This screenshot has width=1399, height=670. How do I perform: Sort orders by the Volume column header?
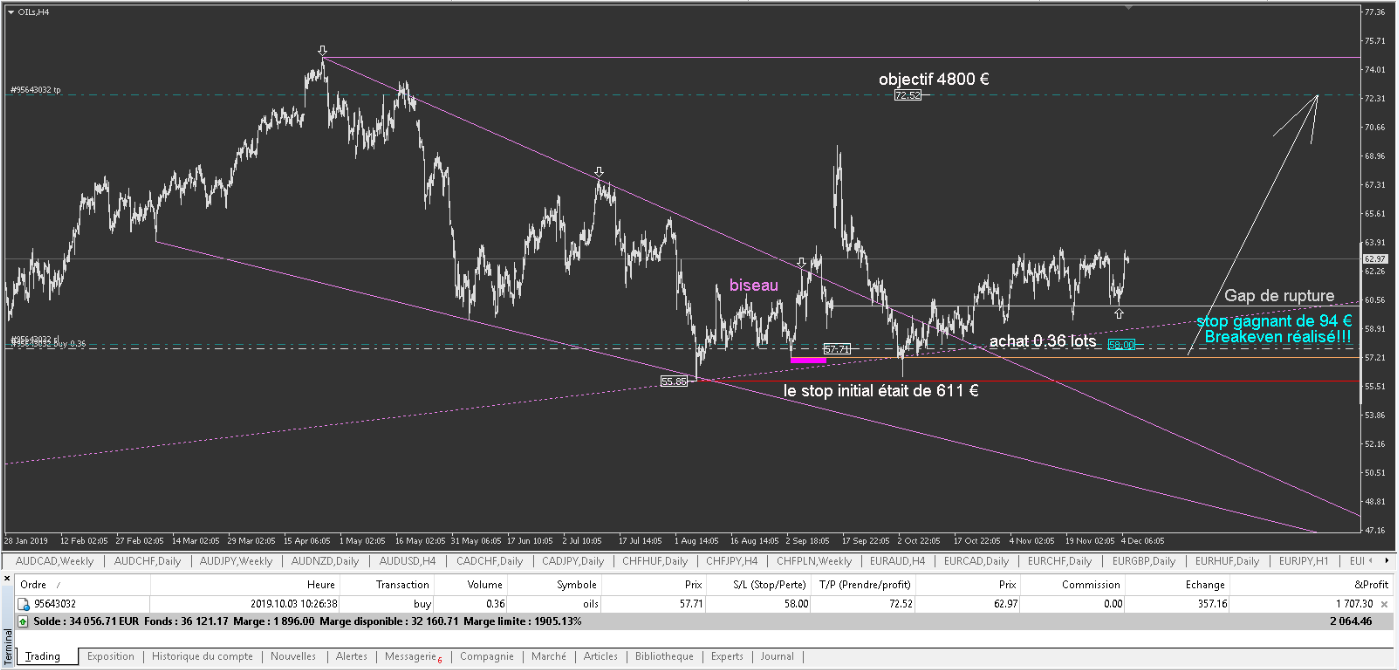pos(472,584)
